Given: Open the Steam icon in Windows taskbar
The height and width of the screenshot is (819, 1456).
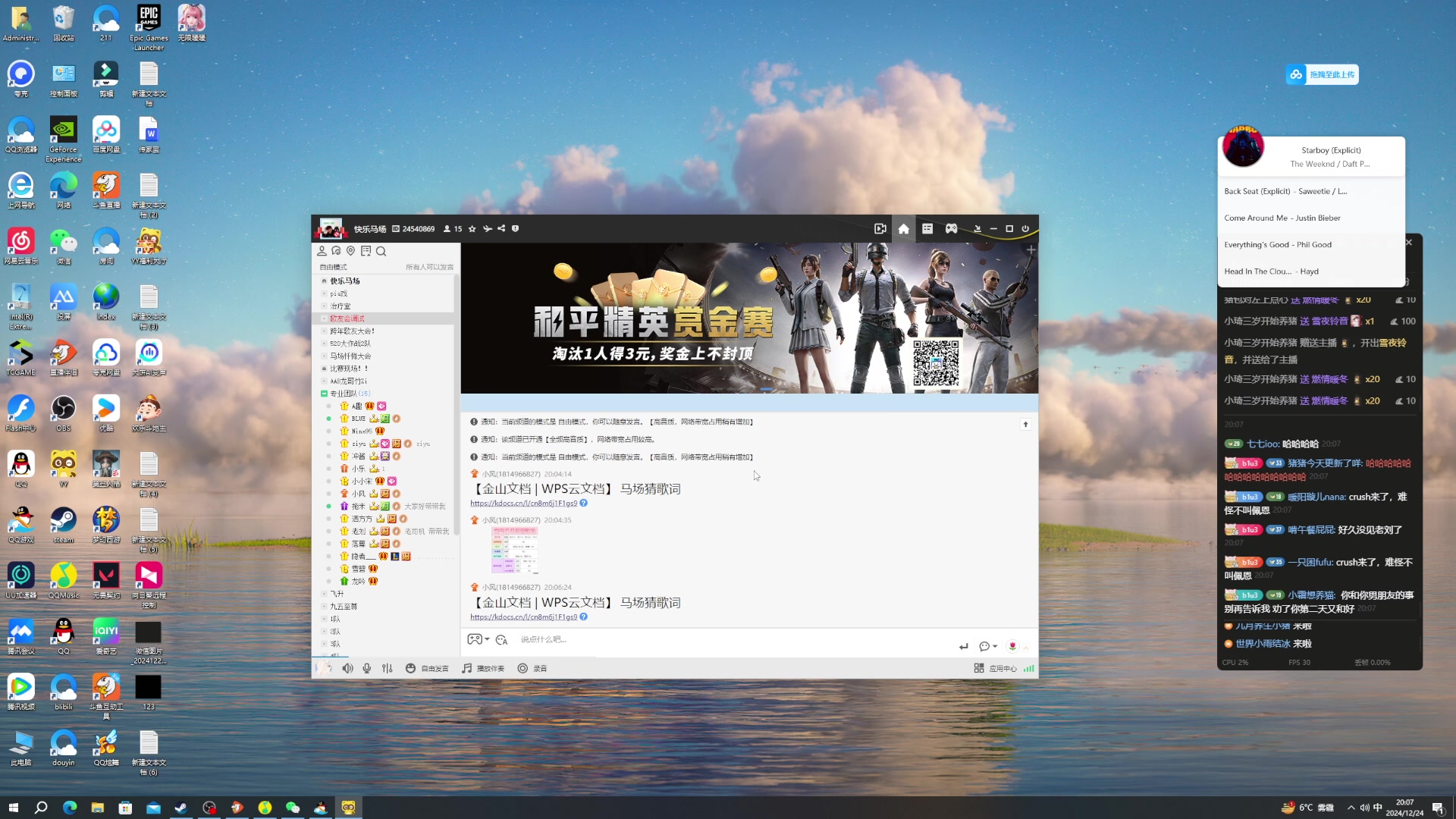Looking at the screenshot, I should (181, 808).
